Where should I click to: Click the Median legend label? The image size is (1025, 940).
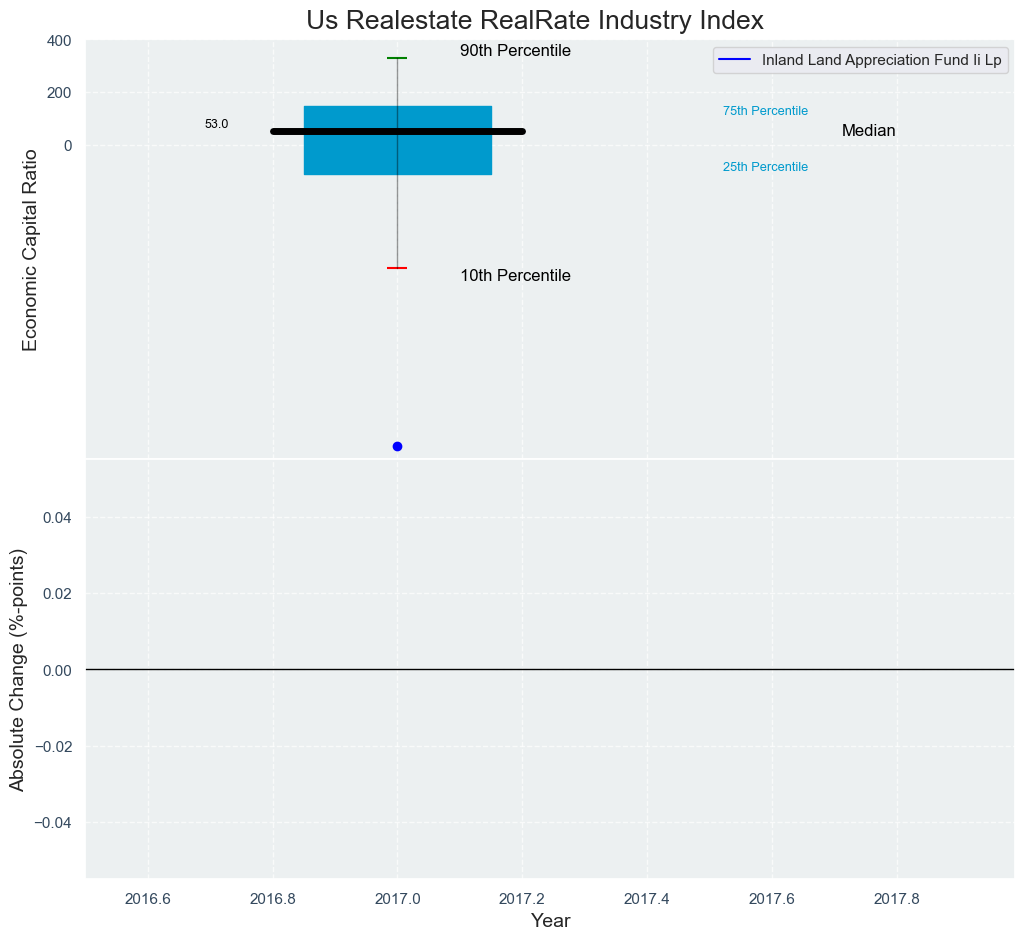click(x=868, y=131)
